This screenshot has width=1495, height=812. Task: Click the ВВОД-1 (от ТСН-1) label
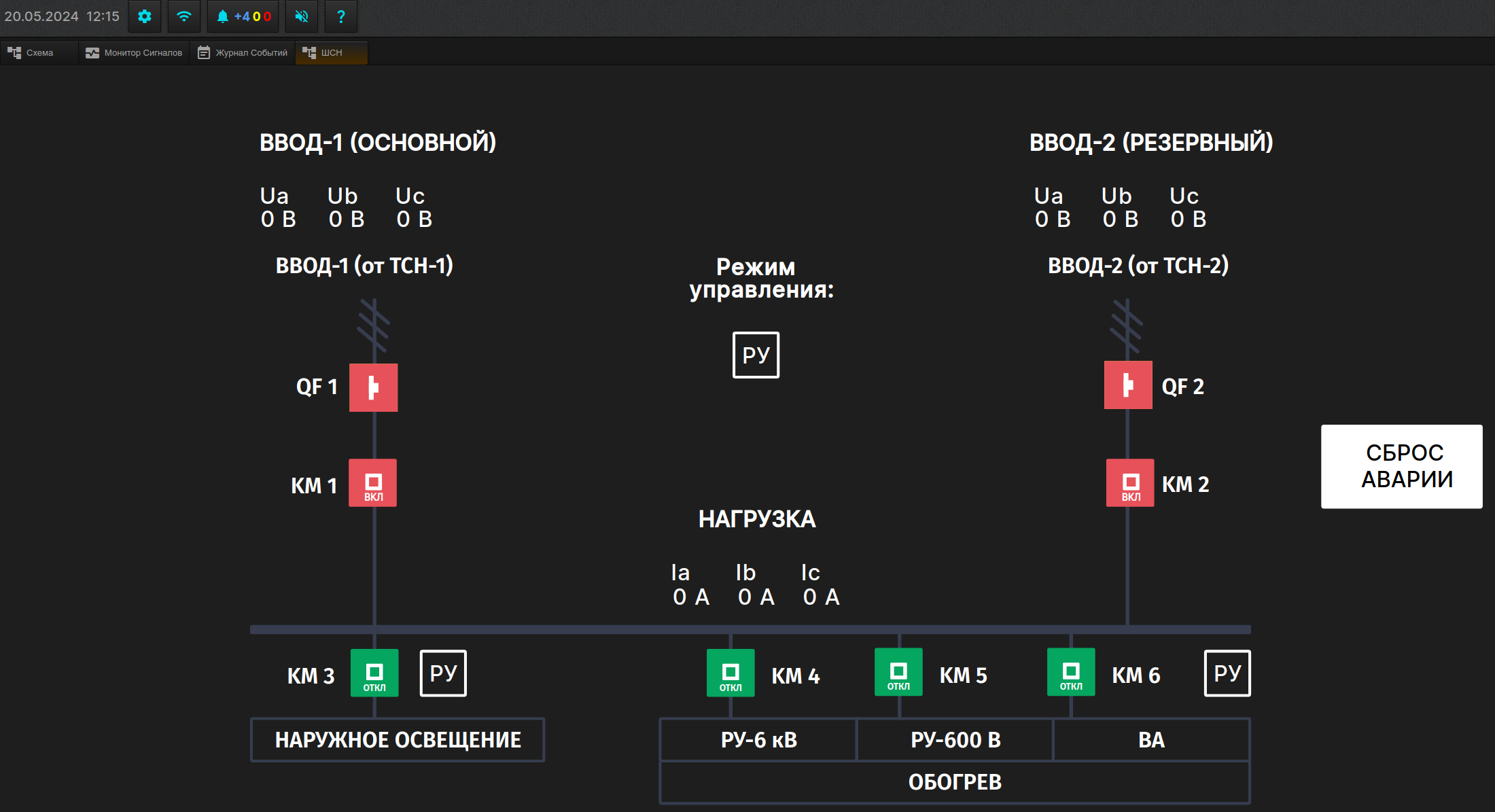pos(364,266)
